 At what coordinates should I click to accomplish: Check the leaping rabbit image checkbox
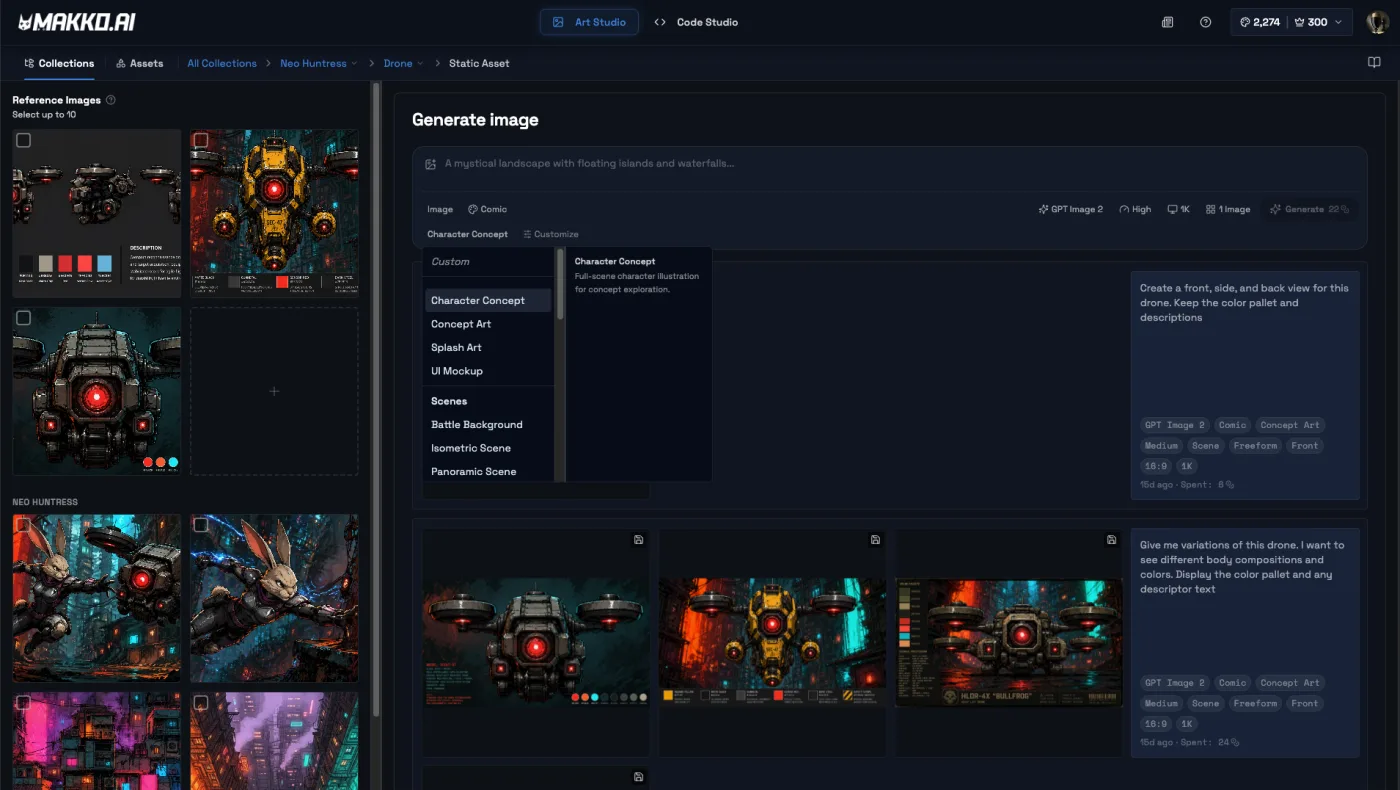pyautogui.click(x=201, y=525)
